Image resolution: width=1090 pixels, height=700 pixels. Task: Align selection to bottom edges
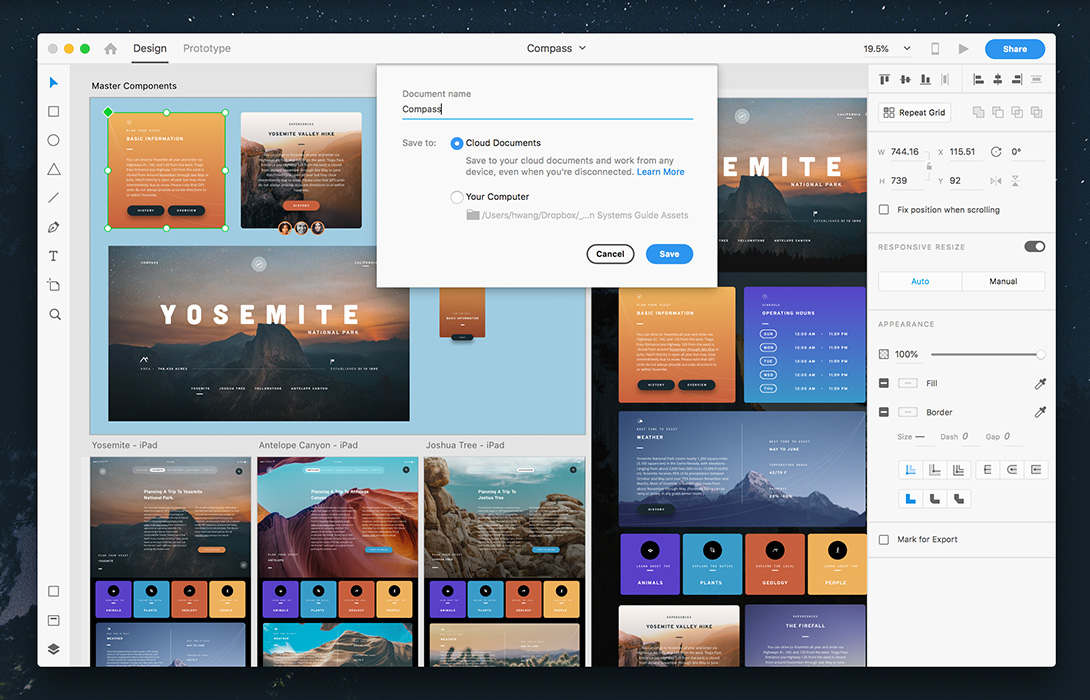tap(925, 79)
